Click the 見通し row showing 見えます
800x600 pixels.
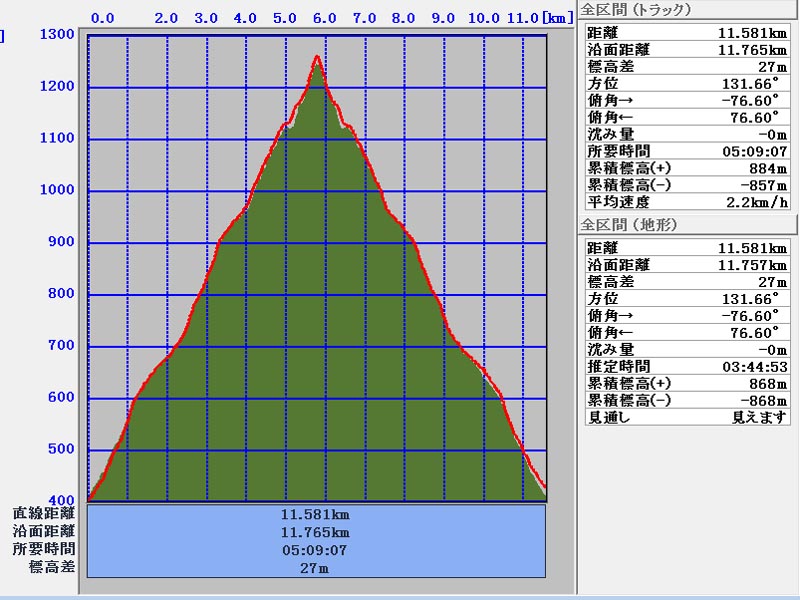tap(687, 417)
